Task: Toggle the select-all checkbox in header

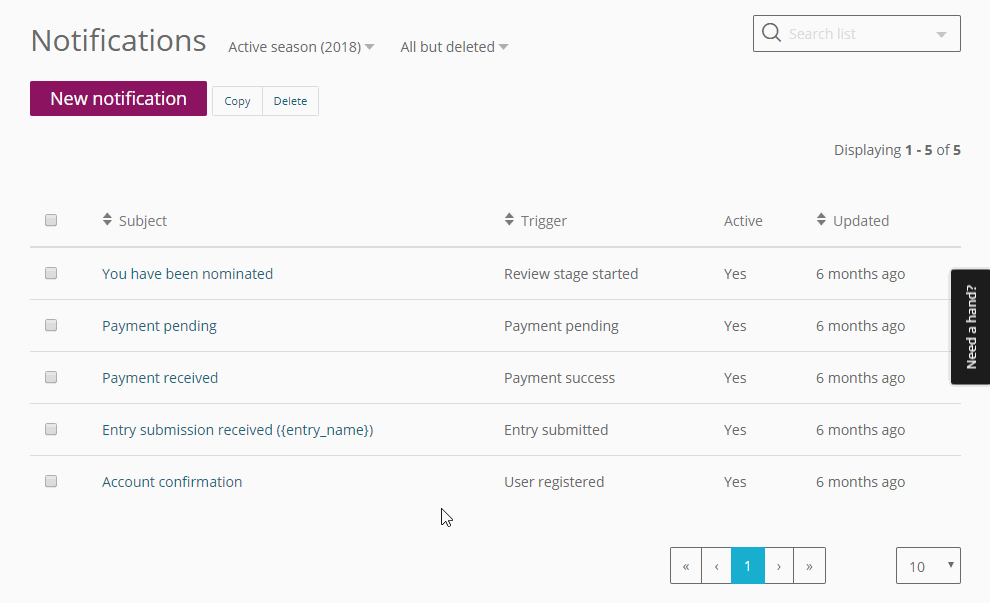Action: 51,220
